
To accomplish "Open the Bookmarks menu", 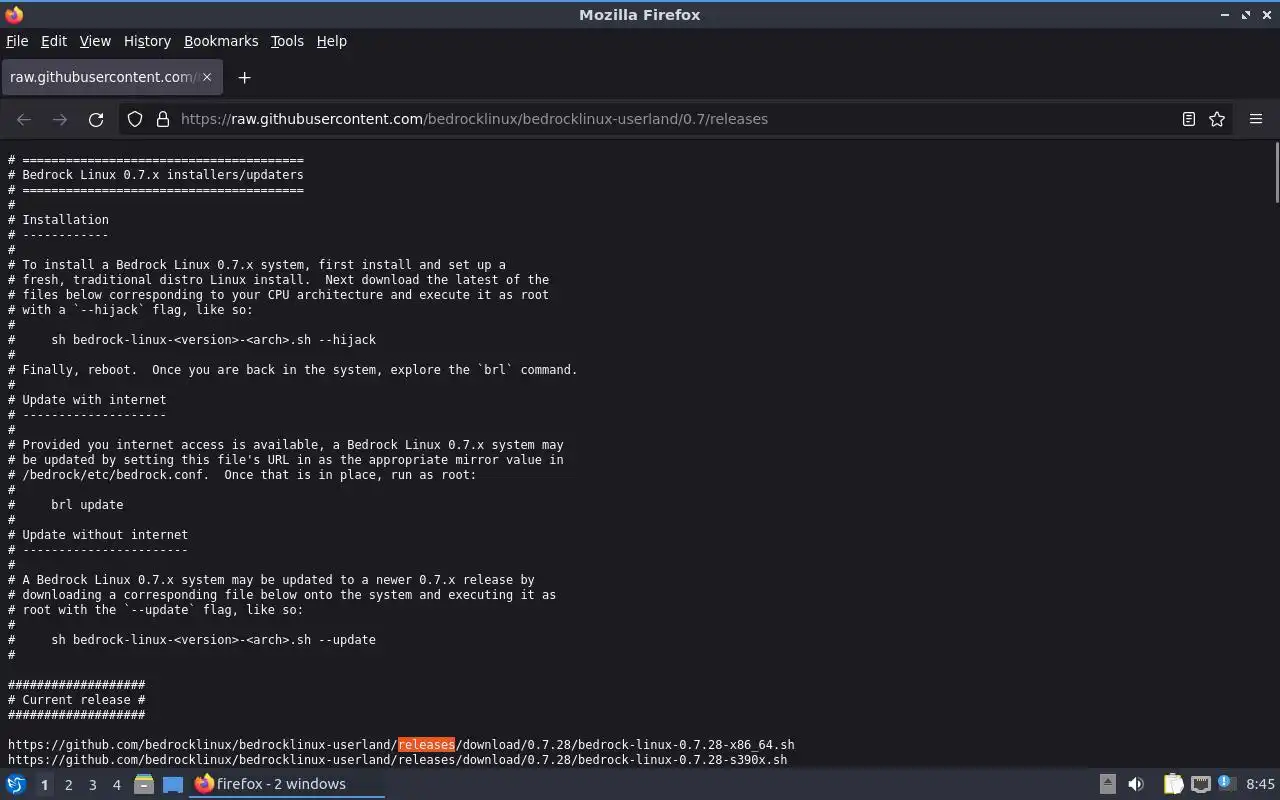I will [221, 41].
